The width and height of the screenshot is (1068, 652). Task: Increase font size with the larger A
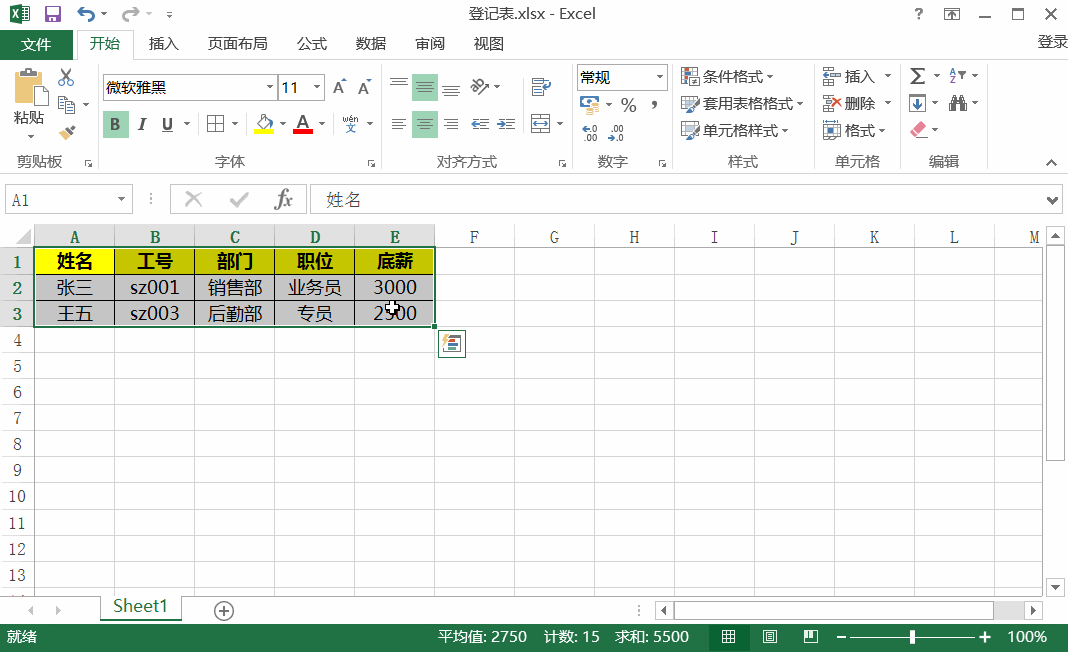(x=339, y=87)
